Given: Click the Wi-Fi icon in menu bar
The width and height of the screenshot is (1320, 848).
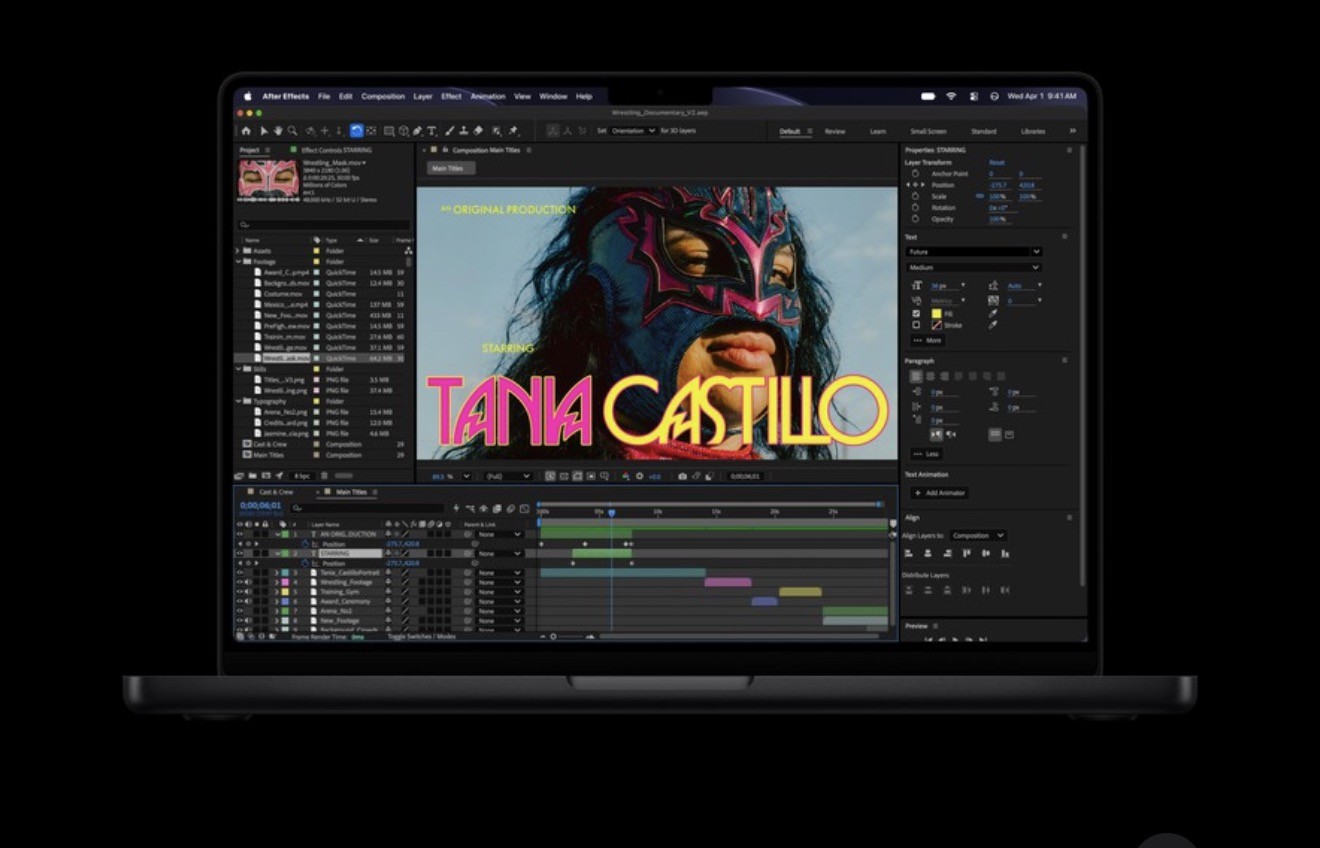Looking at the screenshot, I should 951,96.
